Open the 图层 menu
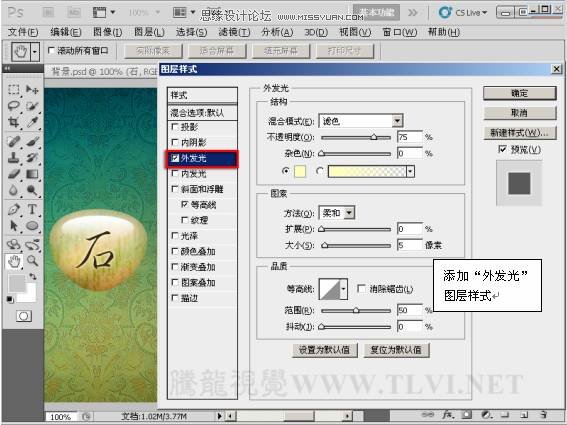The image size is (567, 425). (x=149, y=32)
